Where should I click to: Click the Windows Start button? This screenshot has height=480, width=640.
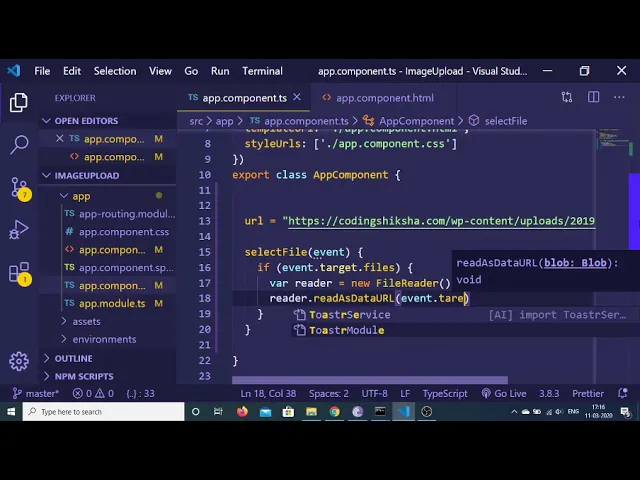coord(11,411)
